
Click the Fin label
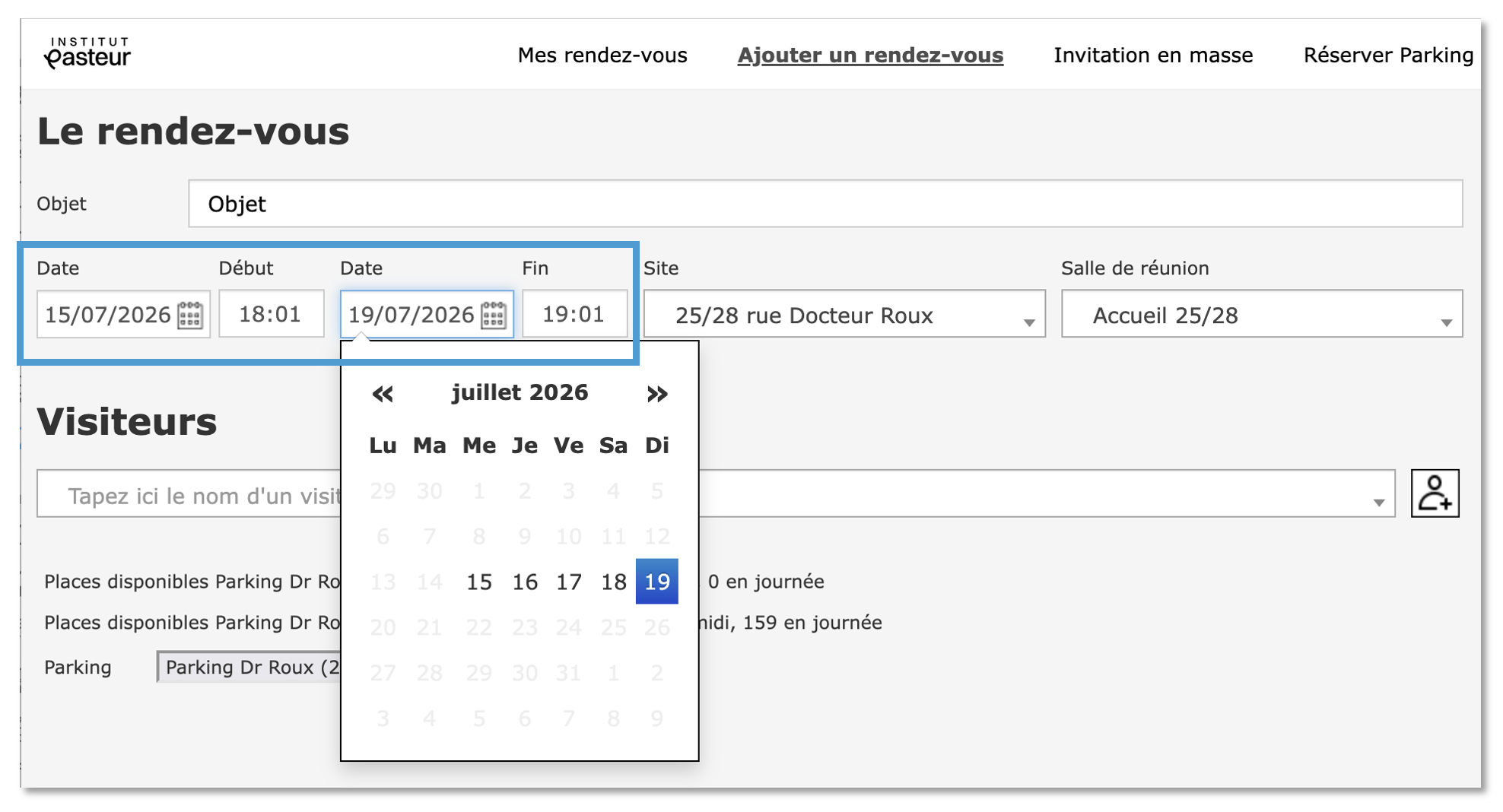pyautogui.click(x=535, y=268)
